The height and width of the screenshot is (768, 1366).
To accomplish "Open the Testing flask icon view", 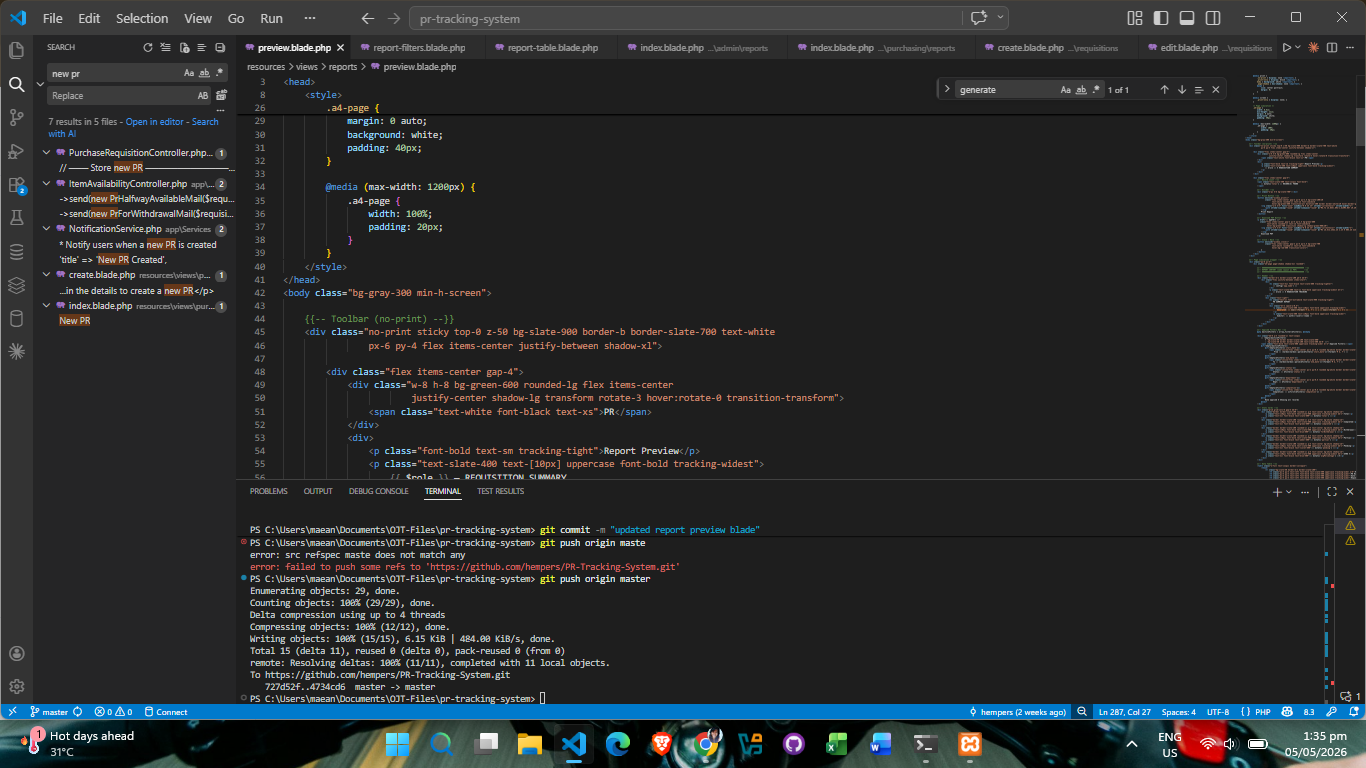I will (16, 218).
